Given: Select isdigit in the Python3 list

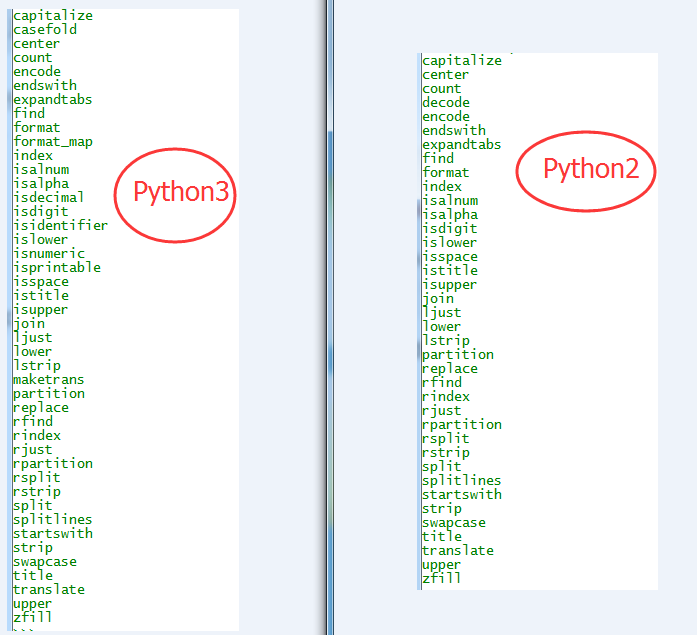Looking at the screenshot, I should (40, 212).
